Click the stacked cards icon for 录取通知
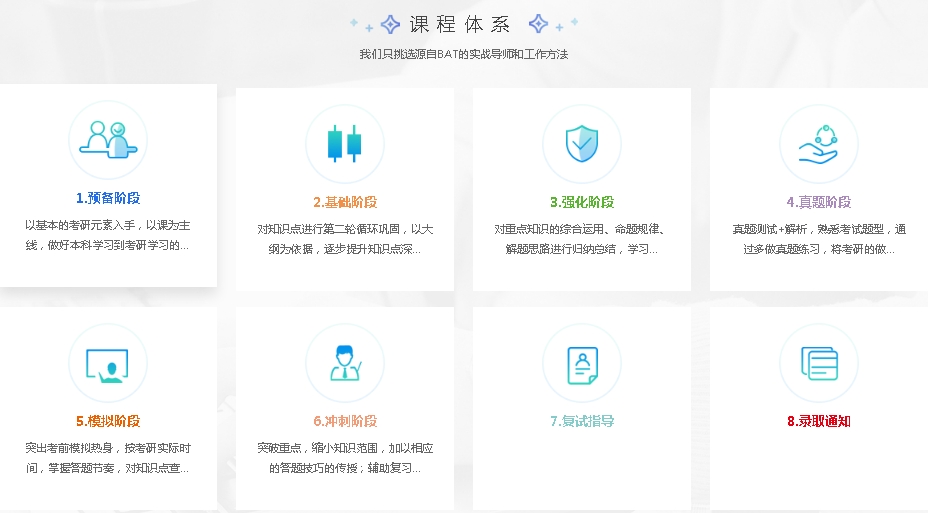Viewport: 928px width, 513px height. 819,363
